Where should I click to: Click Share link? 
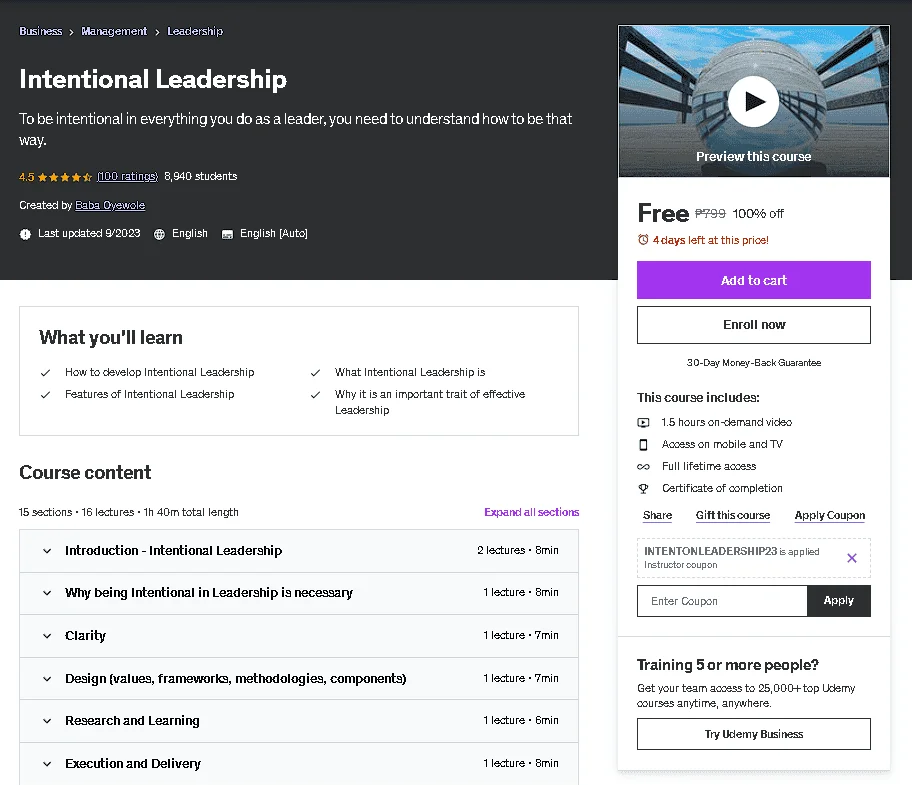657,515
